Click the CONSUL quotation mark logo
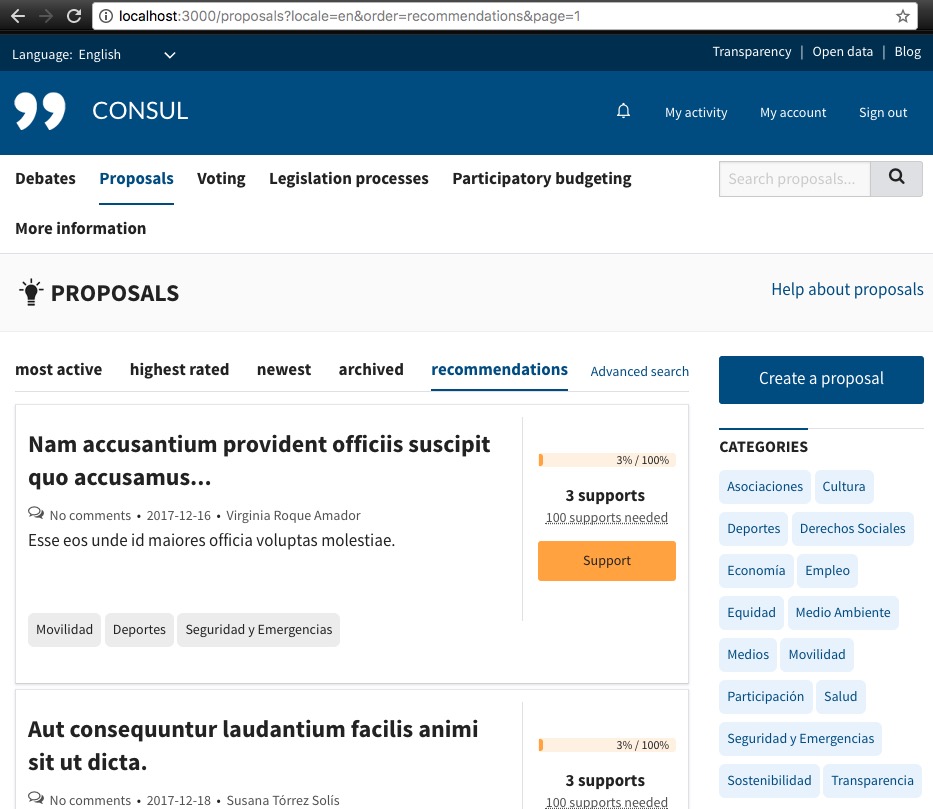The width and height of the screenshot is (933, 809). coord(41,111)
